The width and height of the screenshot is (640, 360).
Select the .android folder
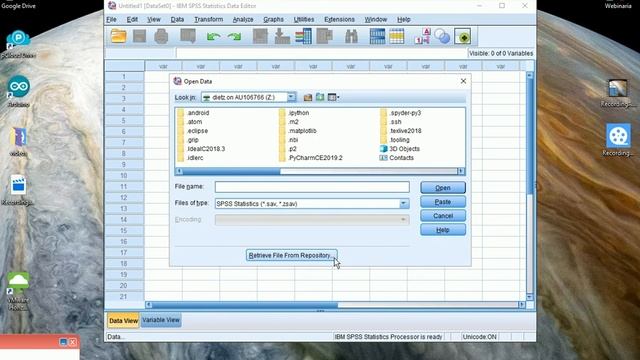click(x=193, y=113)
